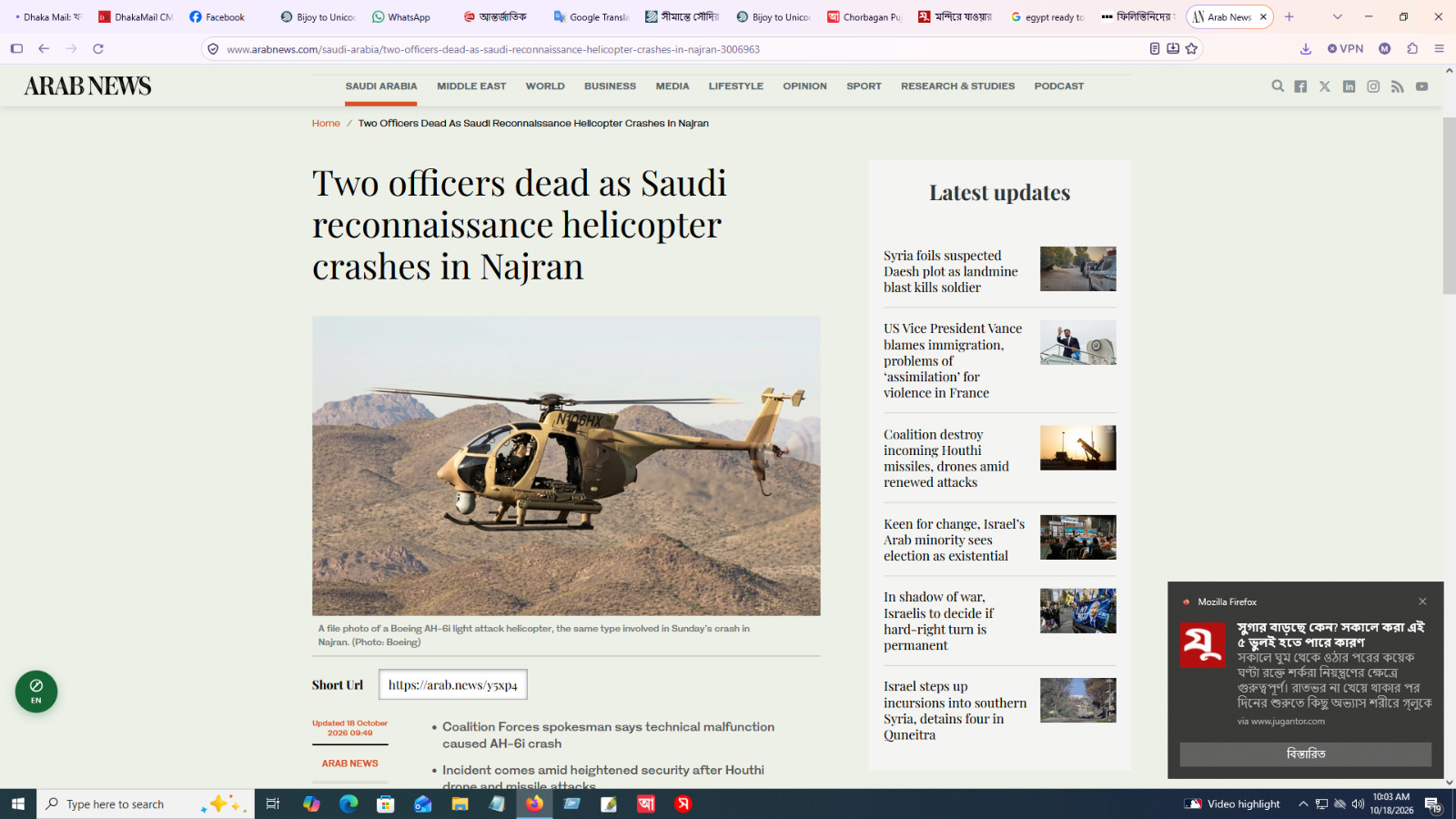This screenshot has height=819, width=1456.
Task: Open the browser downloads icon
Action: point(1306,49)
